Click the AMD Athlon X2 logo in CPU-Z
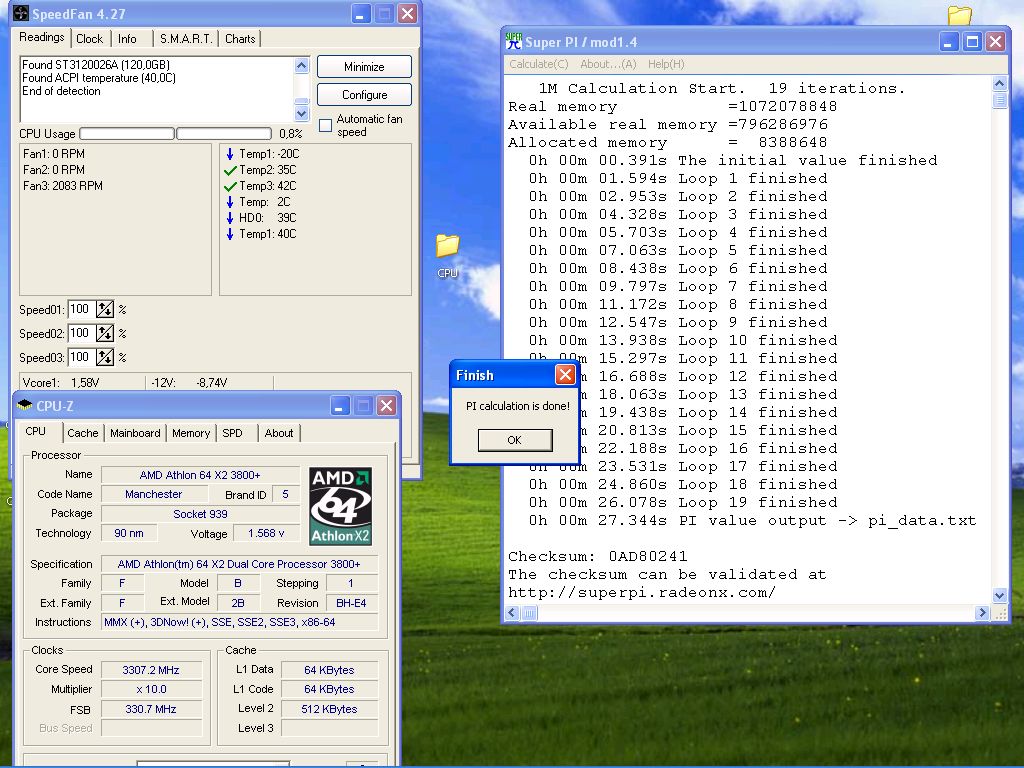This screenshot has width=1024, height=768. 340,506
